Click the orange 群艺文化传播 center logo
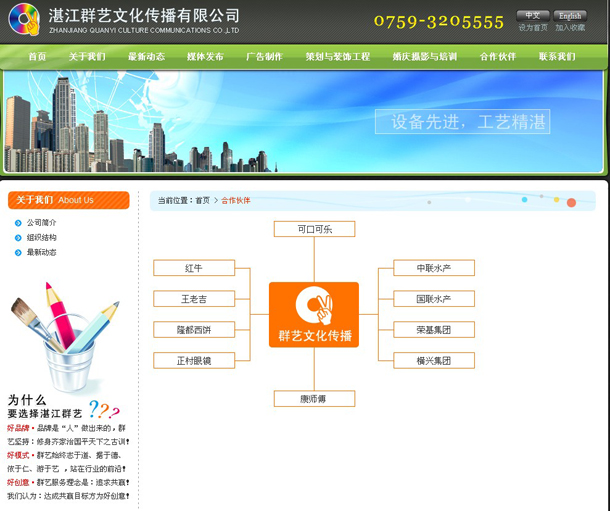610x511 pixels. (314, 314)
